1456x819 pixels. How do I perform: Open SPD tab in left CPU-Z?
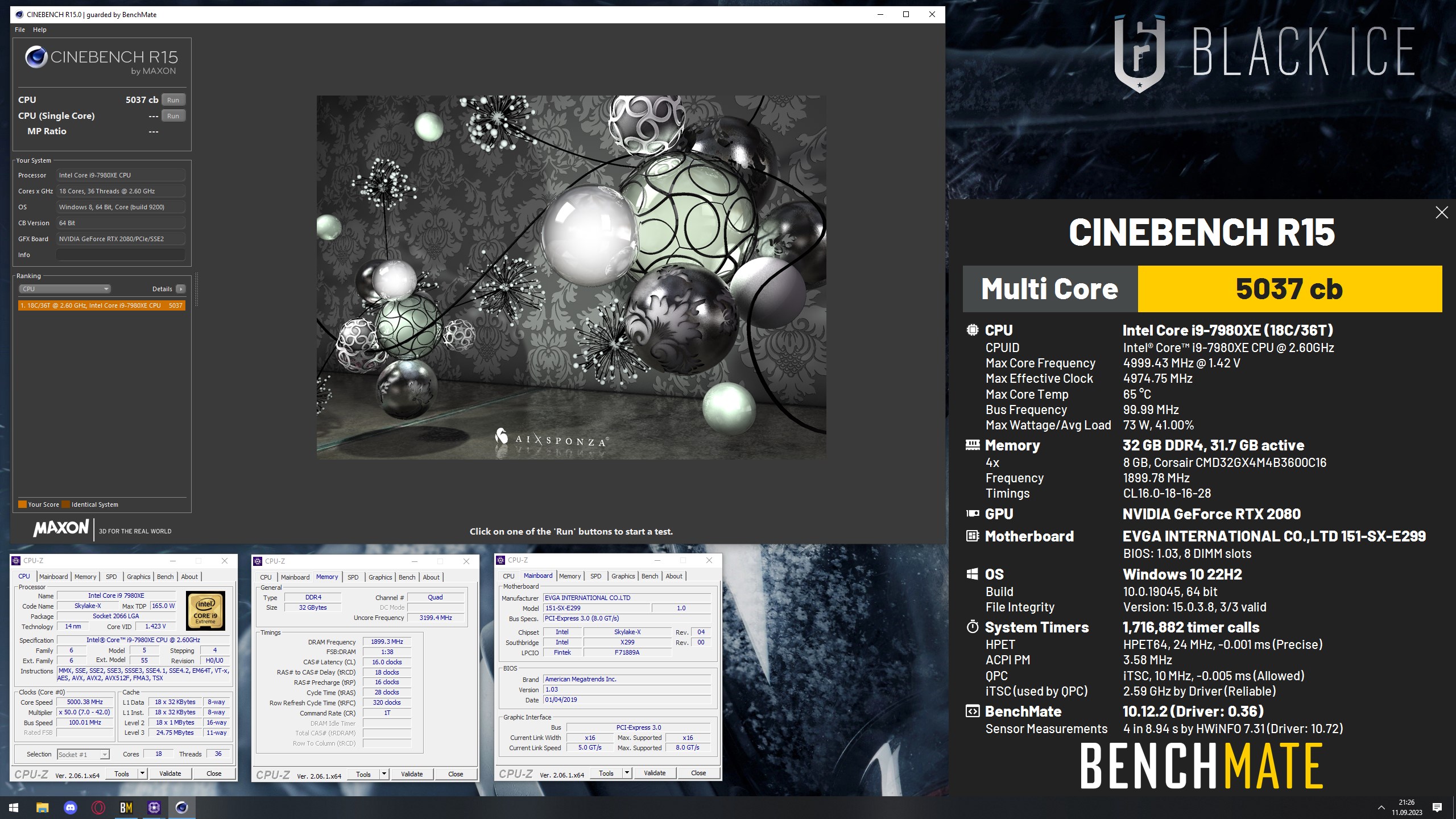(x=111, y=577)
